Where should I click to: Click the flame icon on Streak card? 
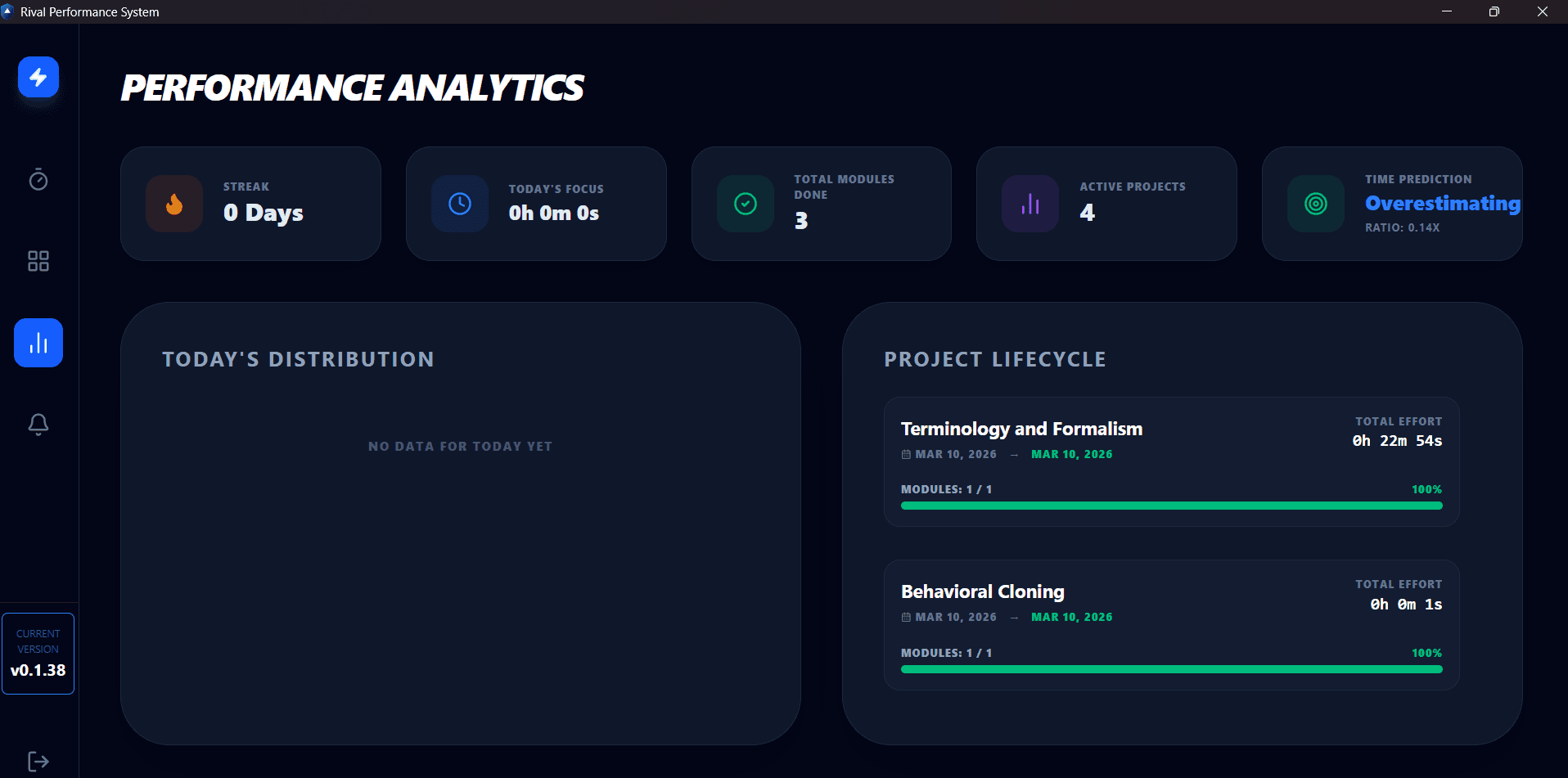[174, 204]
